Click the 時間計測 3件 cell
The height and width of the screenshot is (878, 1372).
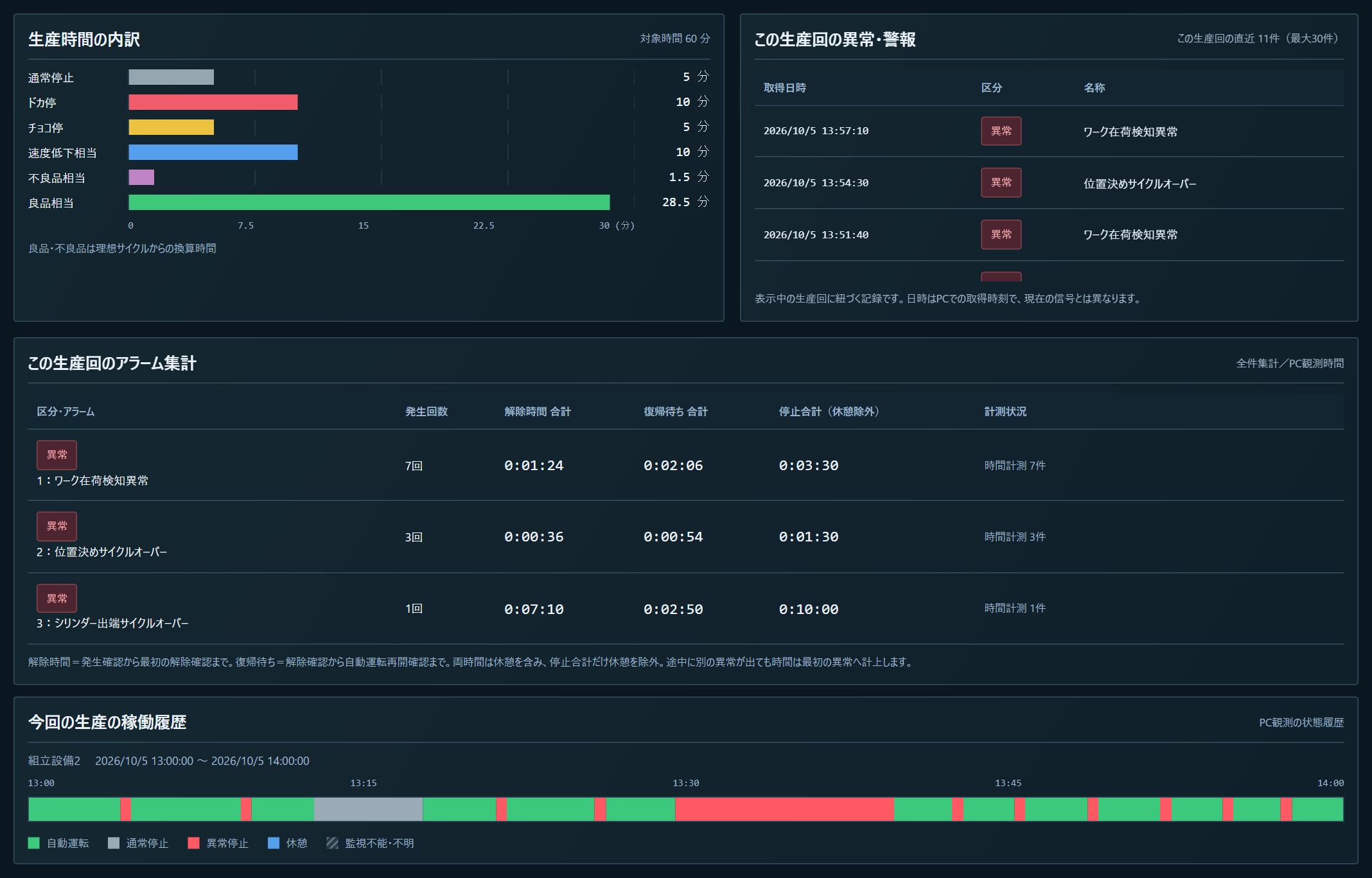[x=1015, y=537]
